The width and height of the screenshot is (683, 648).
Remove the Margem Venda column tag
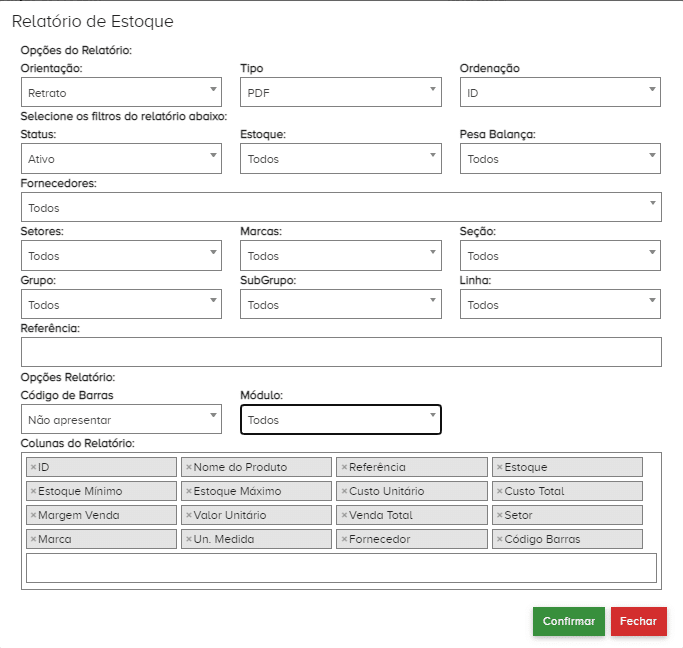[x=33, y=515]
